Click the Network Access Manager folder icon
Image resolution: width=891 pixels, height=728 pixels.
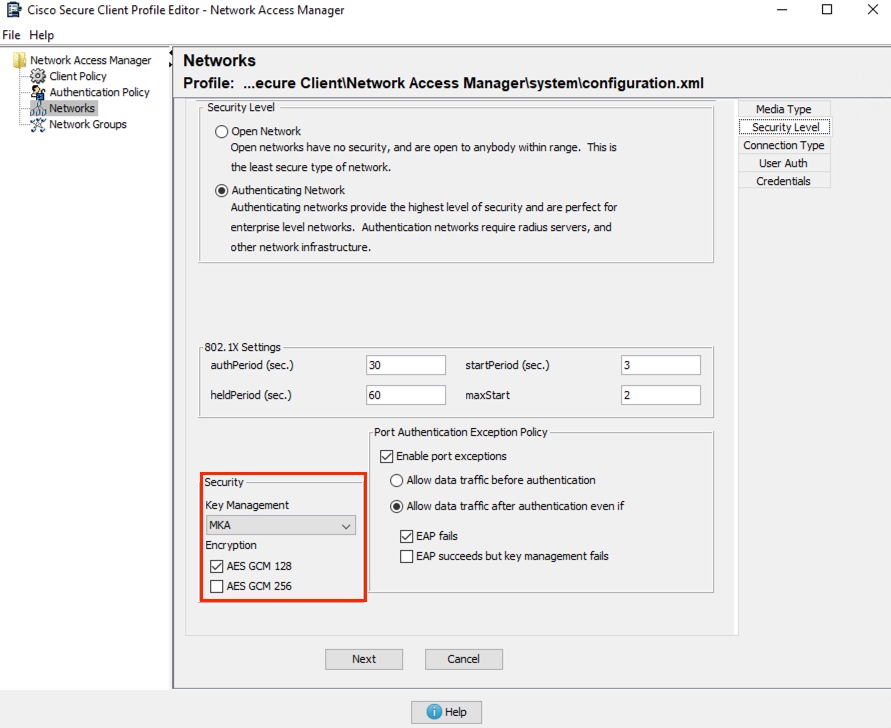point(20,60)
